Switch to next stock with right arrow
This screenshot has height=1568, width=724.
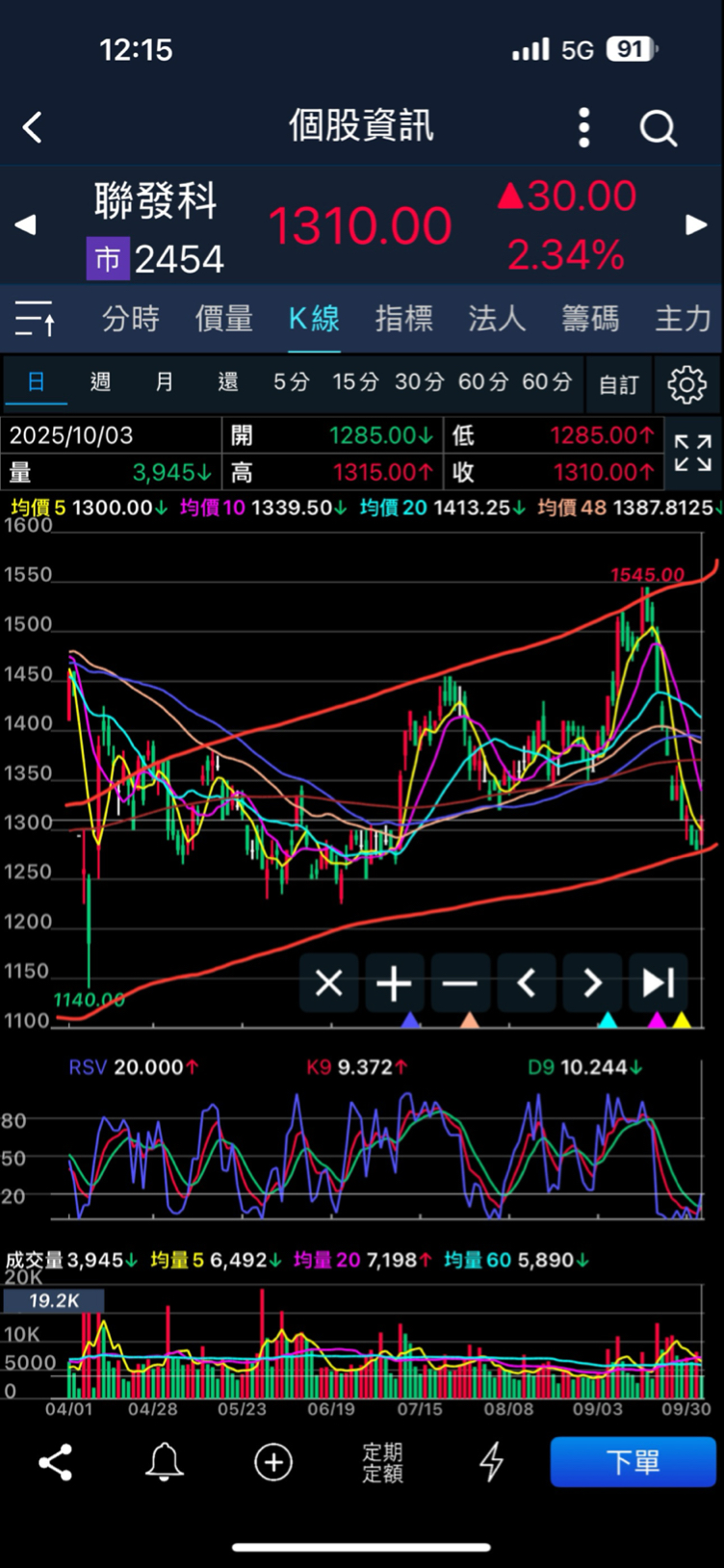(696, 225)
